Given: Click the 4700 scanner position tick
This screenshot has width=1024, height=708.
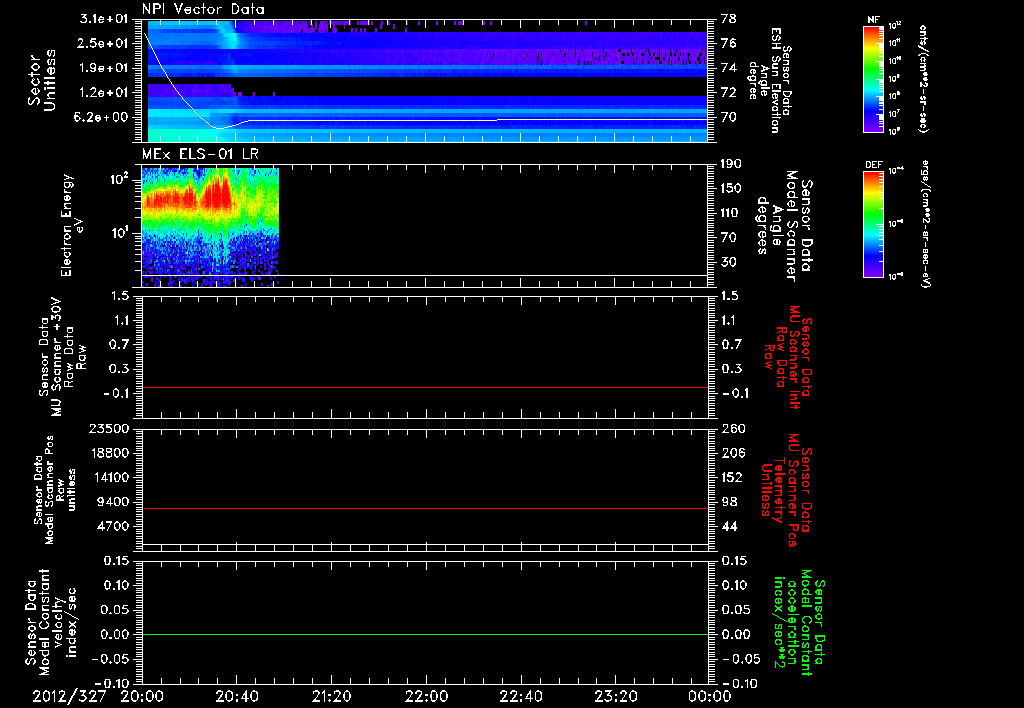Looking at the screenshot, I should coord(114,526).
